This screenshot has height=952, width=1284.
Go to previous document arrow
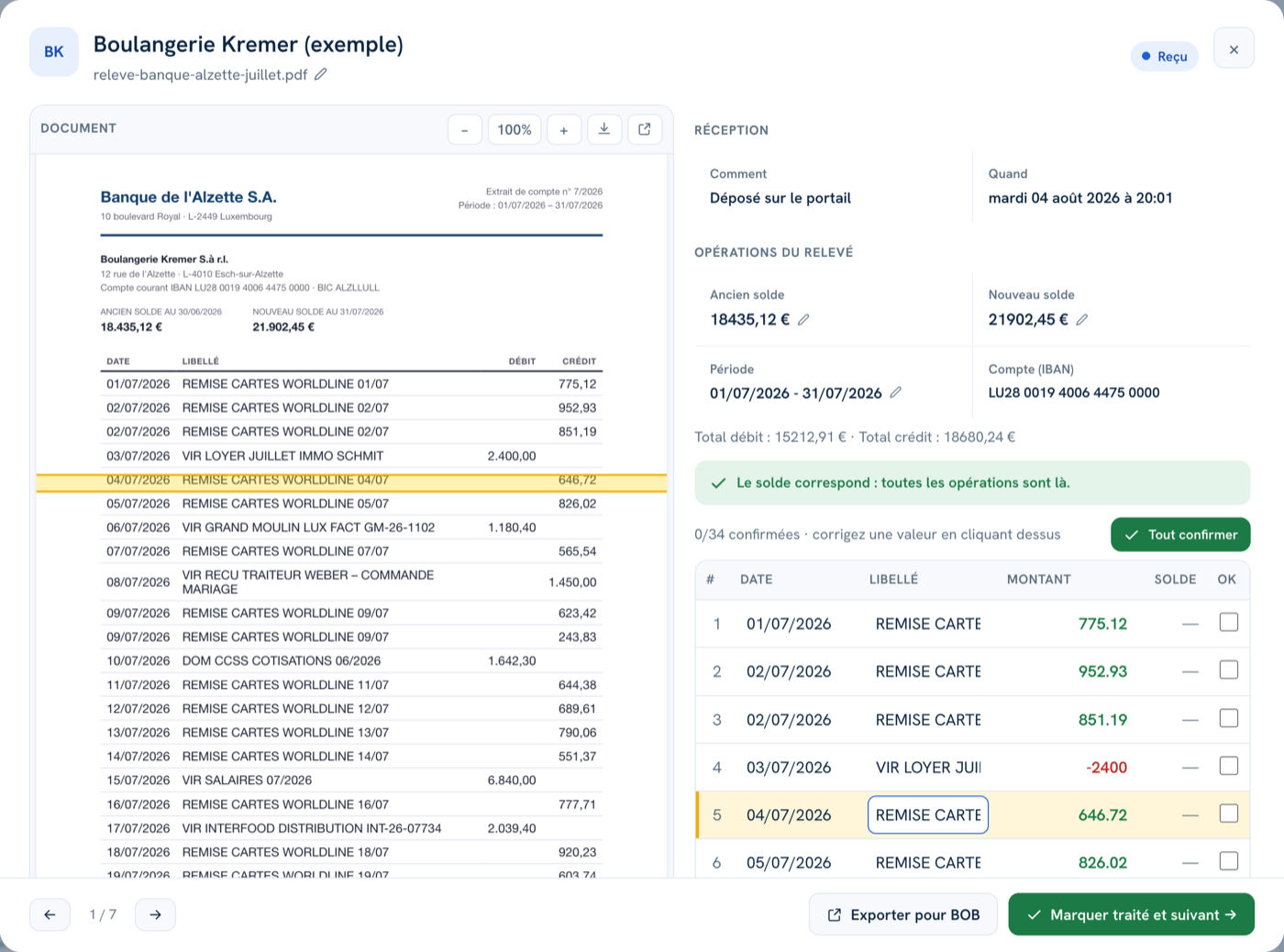[50, 914]
